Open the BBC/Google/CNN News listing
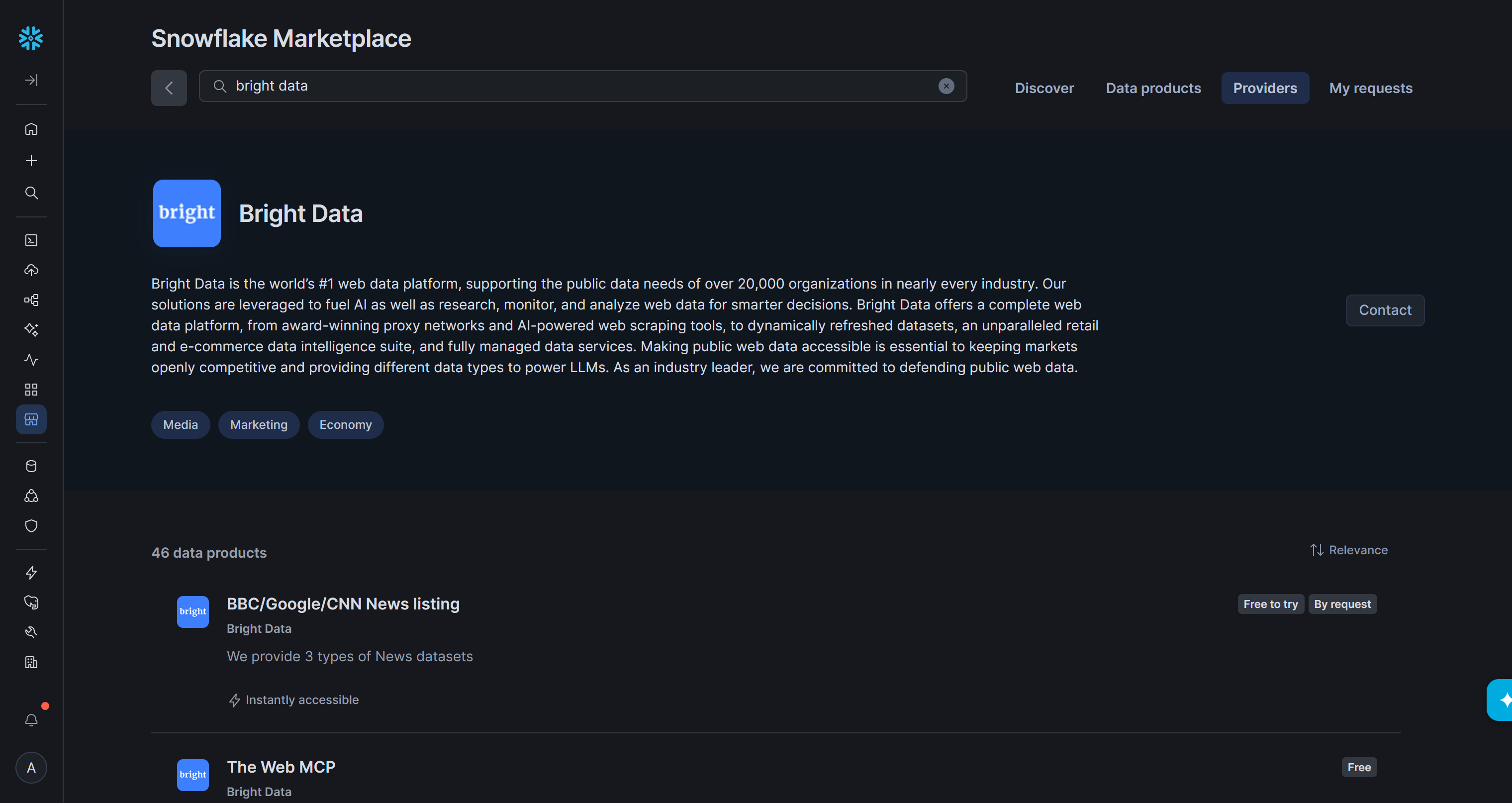Image resolution: width=1512 pixels, height=803 pixels. point(343,604)
